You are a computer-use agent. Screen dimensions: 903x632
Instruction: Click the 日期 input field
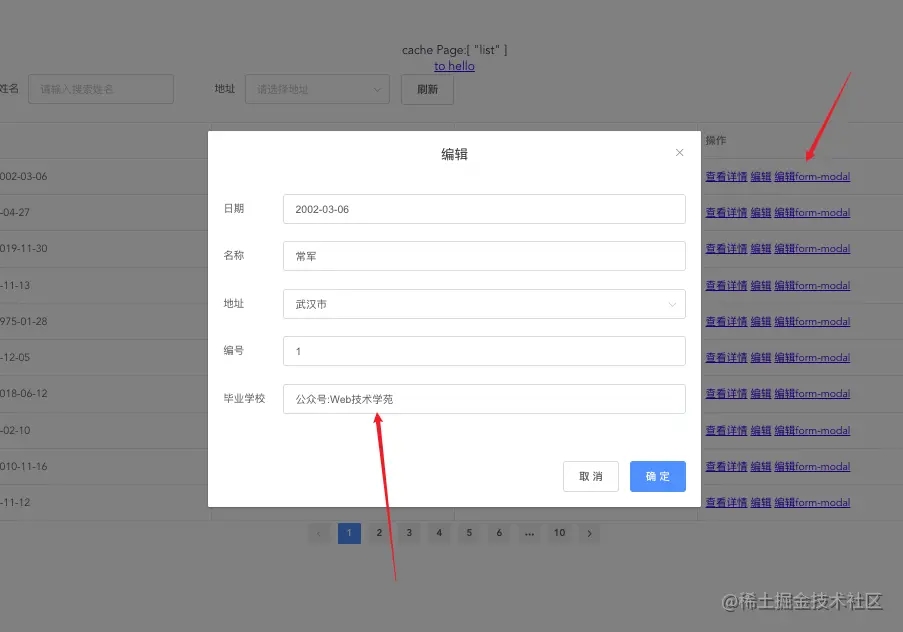pos(484,209)
